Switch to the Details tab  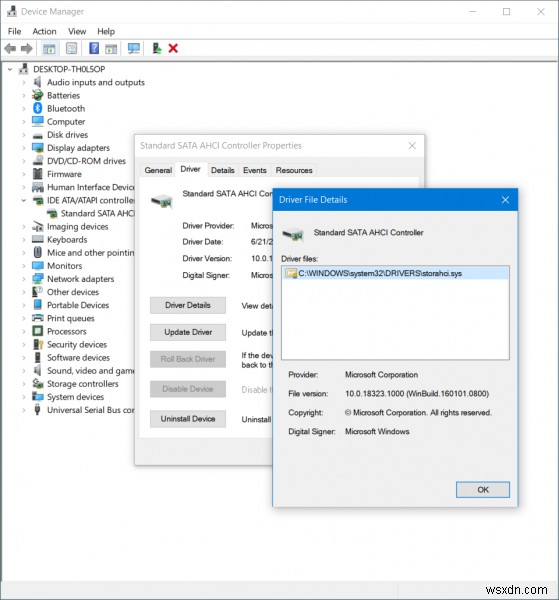pos(223,170)
